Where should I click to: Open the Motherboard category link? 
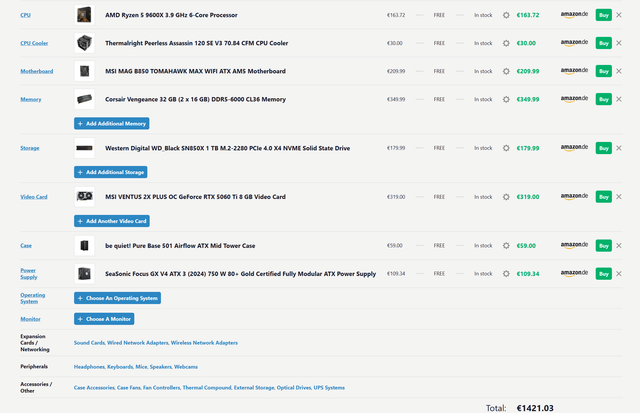37,71
